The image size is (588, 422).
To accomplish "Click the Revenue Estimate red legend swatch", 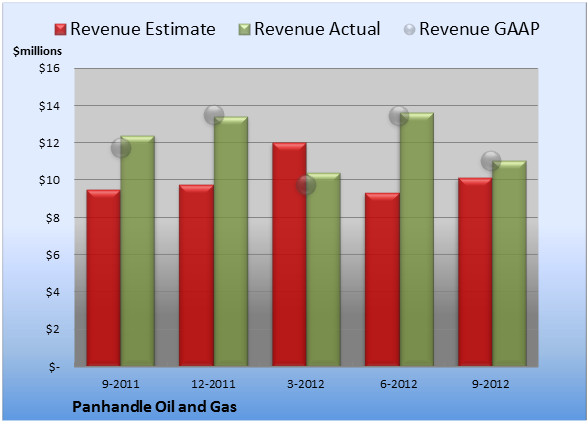I will click(60, 30).
